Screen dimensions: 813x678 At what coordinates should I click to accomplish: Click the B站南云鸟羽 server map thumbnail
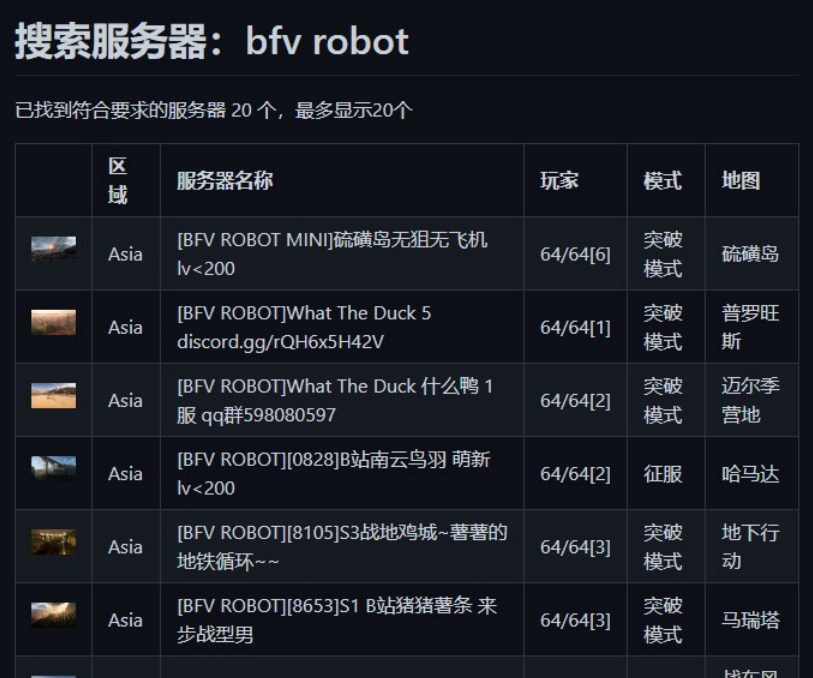[53, 469]
